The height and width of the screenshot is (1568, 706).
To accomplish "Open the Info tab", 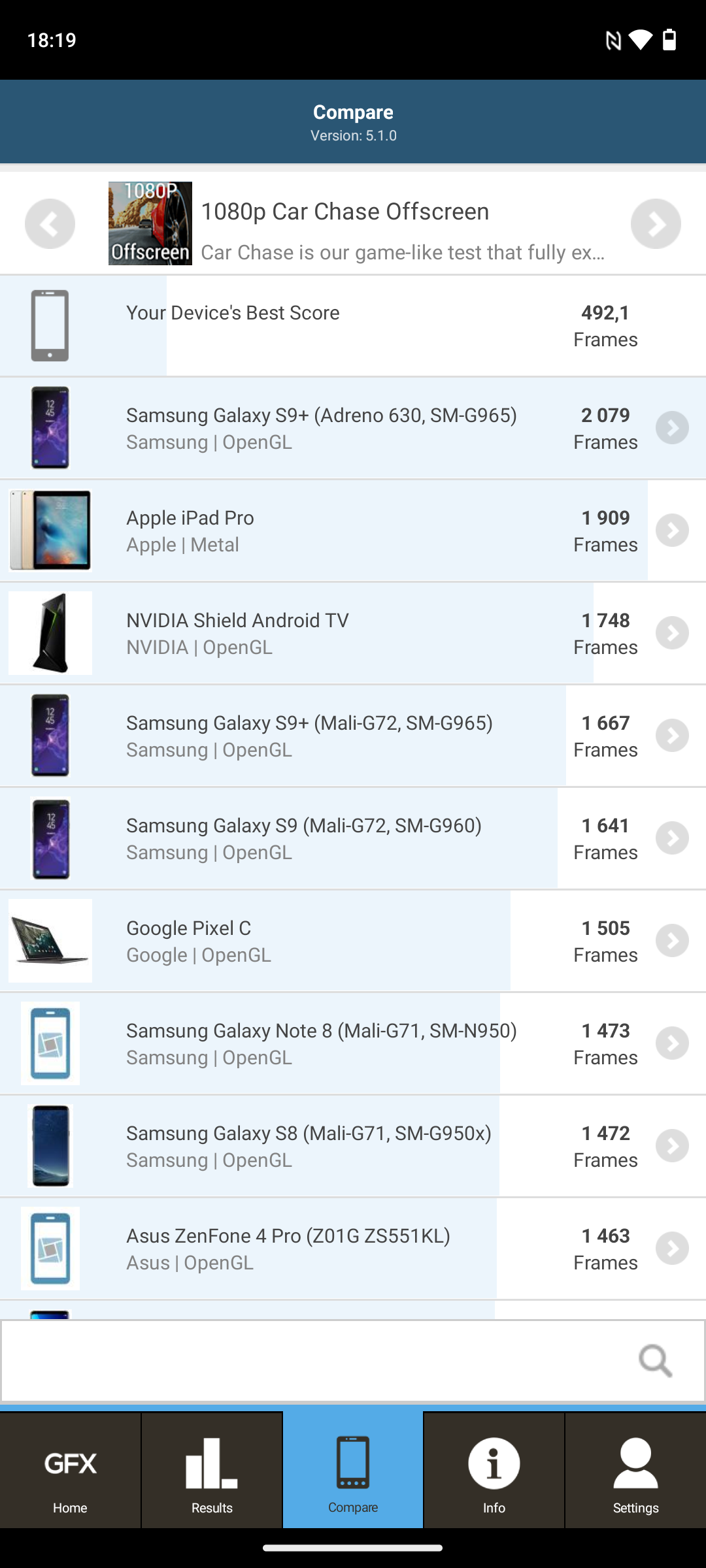I will (494, 1470).
